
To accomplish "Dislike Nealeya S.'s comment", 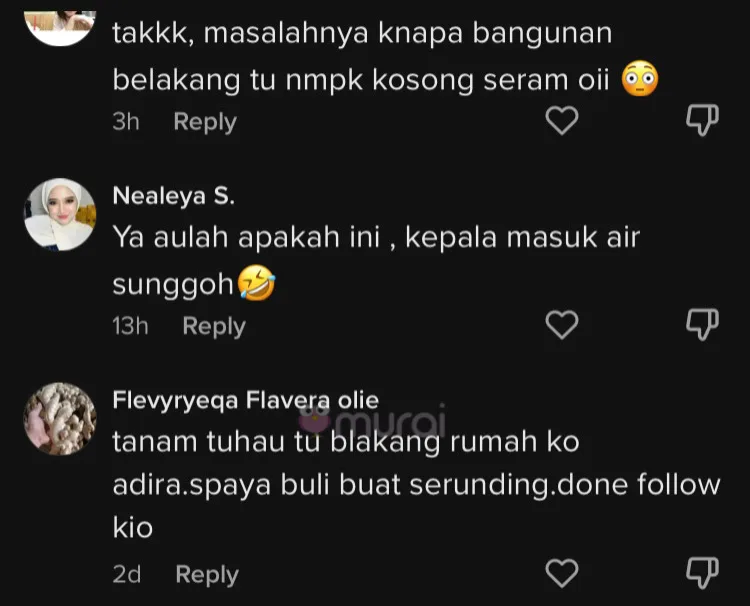I will click(702, 325).
